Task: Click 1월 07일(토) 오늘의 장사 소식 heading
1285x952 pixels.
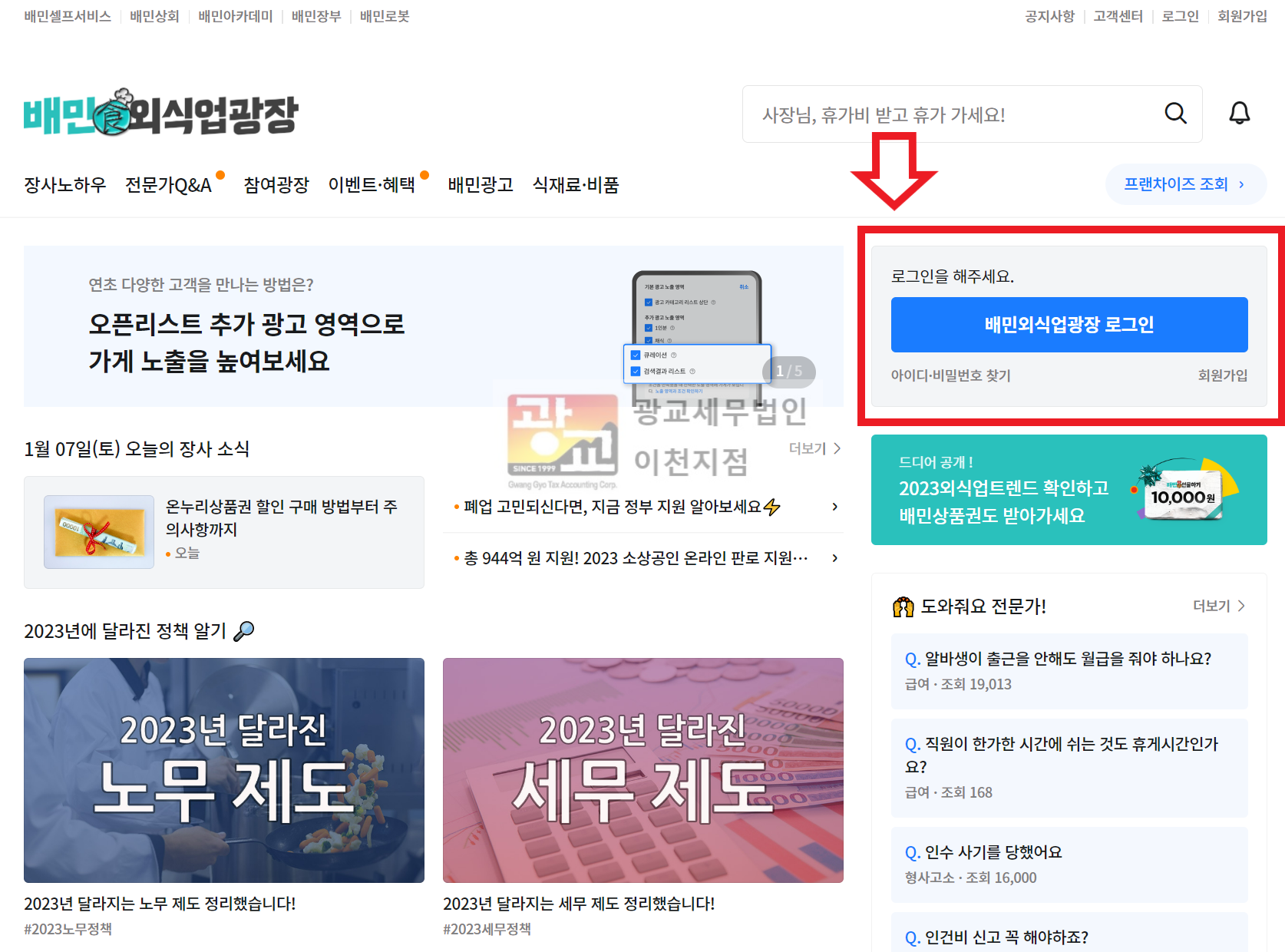Action: tap(137, 448)
